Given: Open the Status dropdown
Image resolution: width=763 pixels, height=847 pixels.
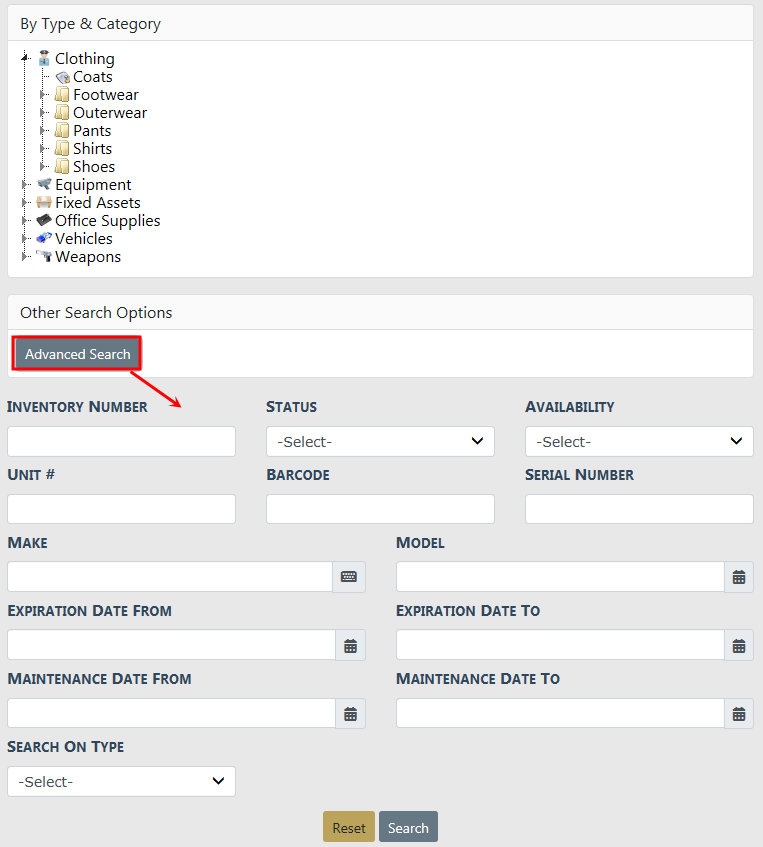Looking at the screenshot, I should 380,442.
